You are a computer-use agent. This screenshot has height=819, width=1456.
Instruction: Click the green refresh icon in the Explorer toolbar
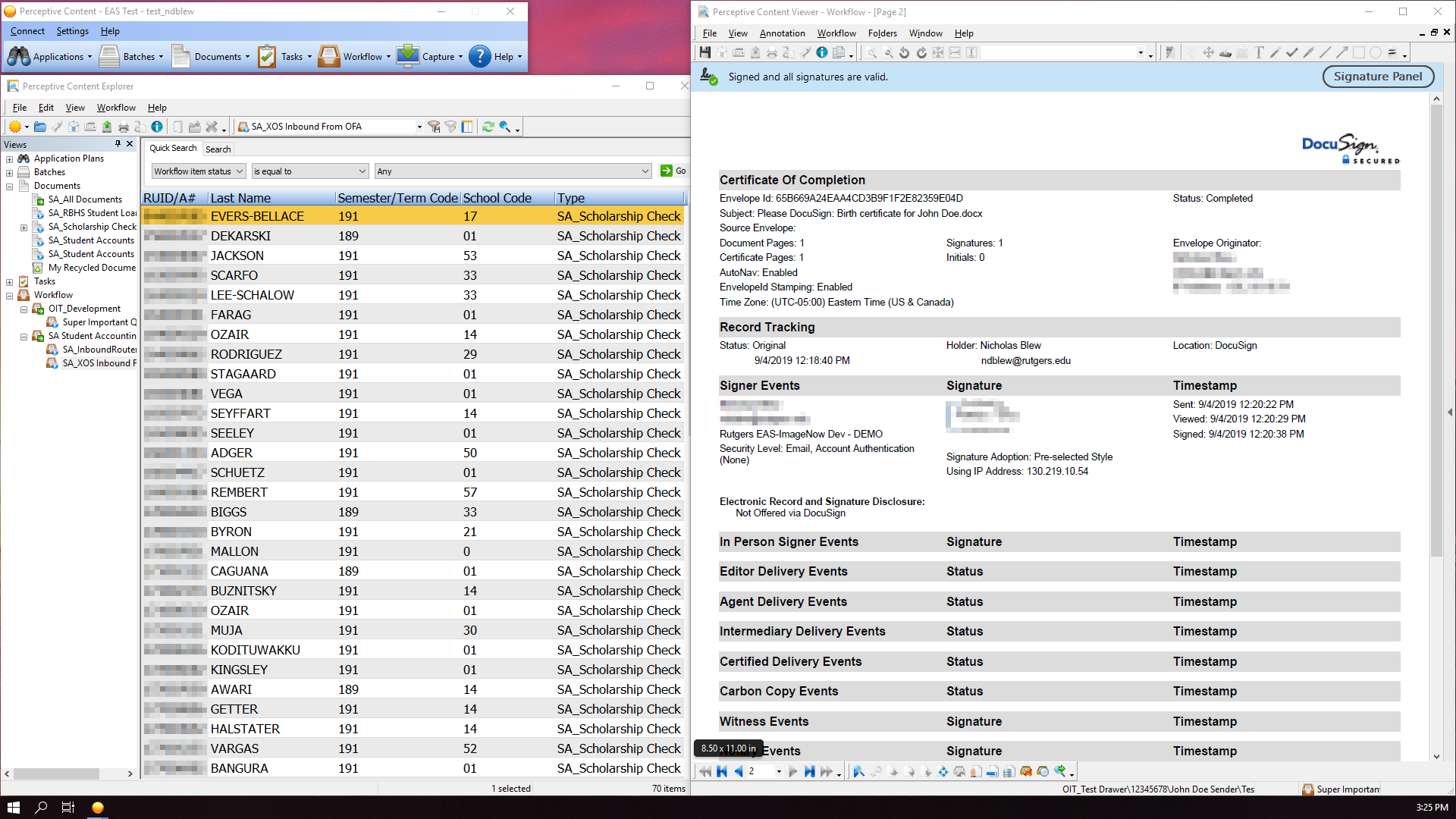pyautogui.click(x=488, y=127)
